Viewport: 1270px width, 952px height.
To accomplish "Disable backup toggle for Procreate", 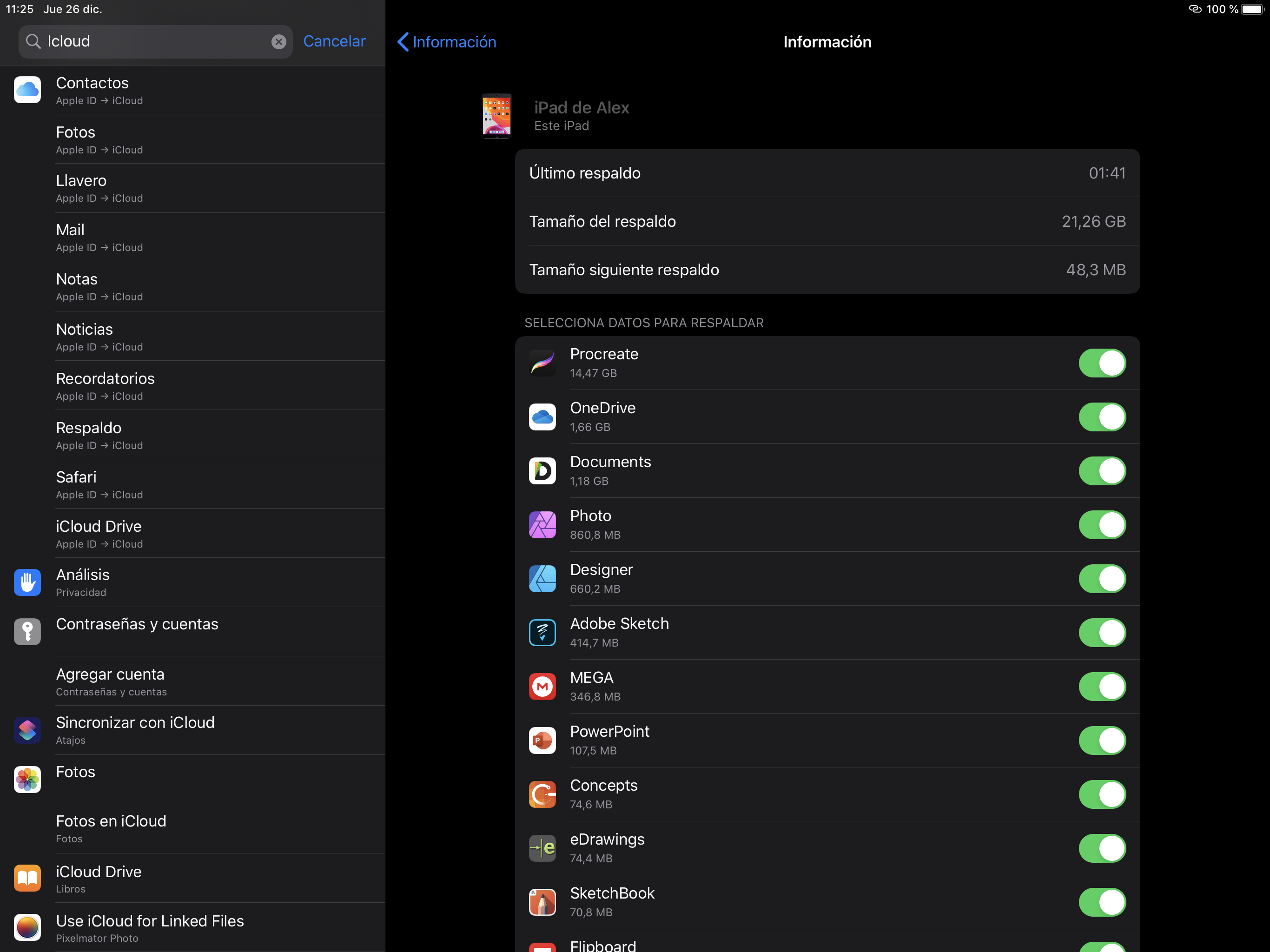I will coord(1101,363).
